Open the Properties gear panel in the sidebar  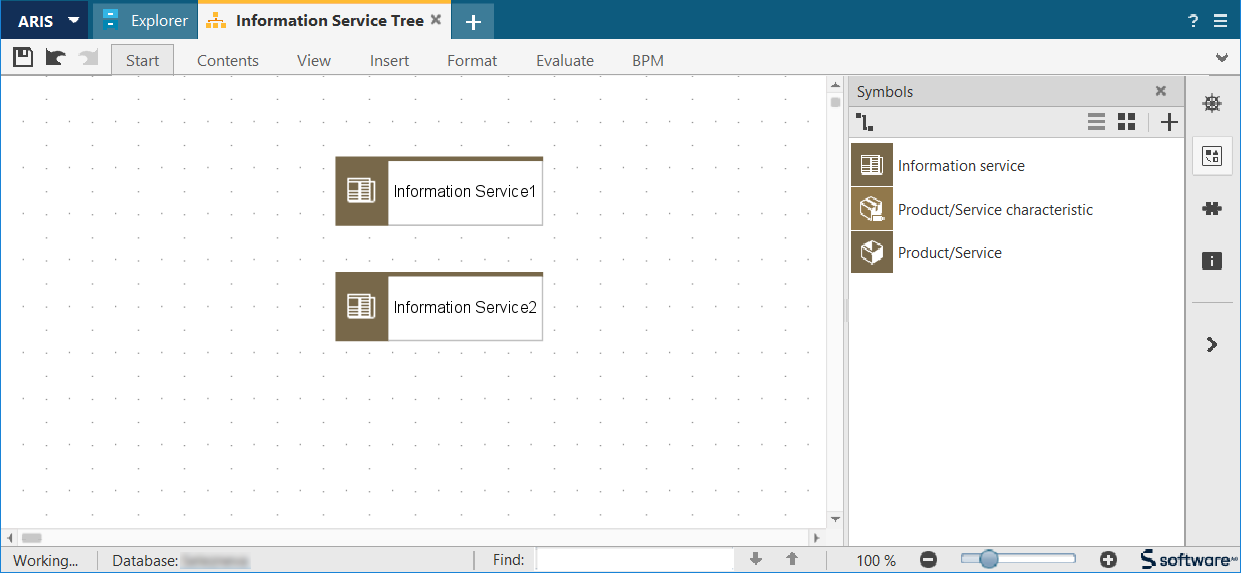coord(1212,103)
